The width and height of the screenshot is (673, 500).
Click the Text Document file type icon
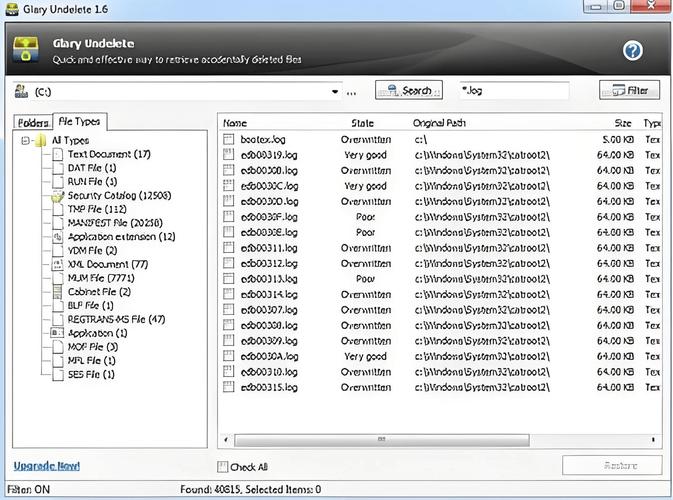tap(58, 155)
